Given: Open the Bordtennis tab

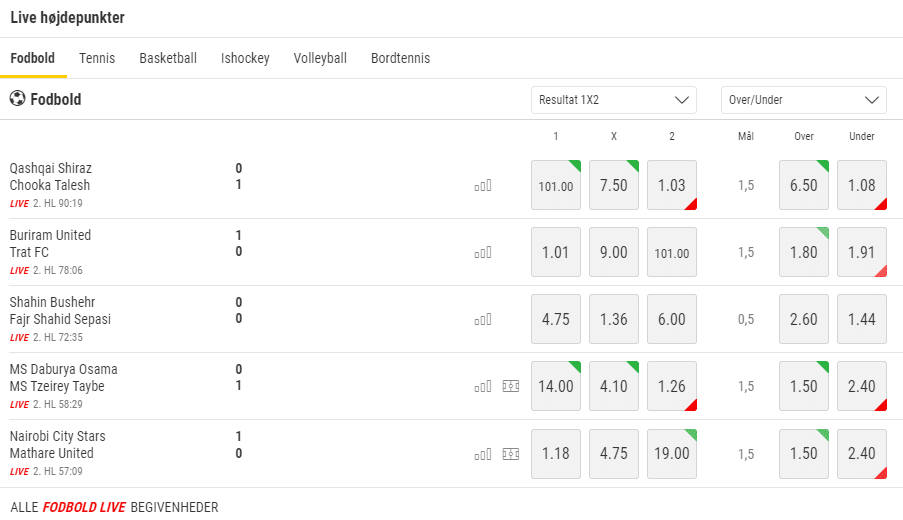Looking at the screenshot, I should 400,58.
